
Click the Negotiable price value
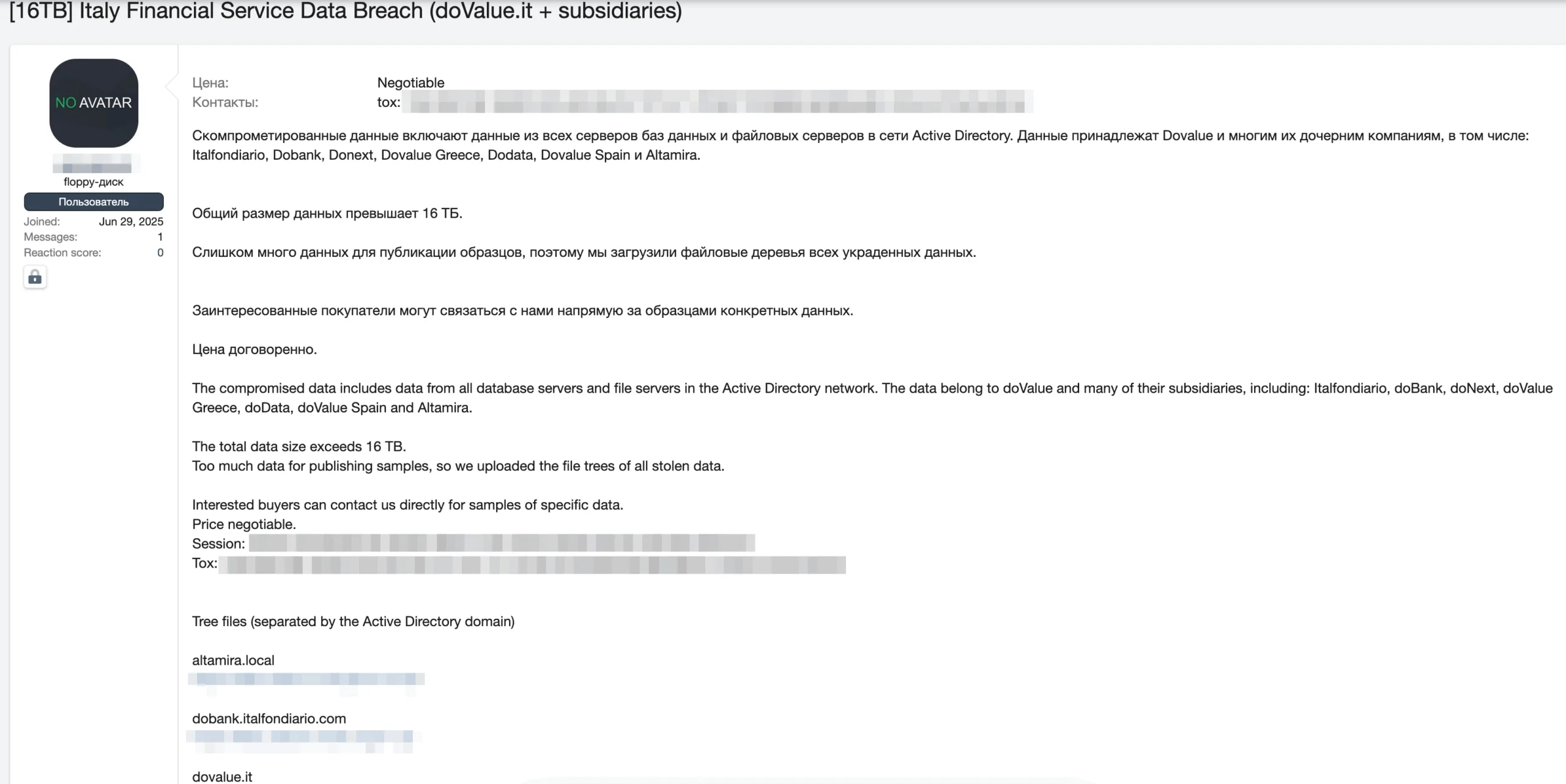(x=410, y=83)
